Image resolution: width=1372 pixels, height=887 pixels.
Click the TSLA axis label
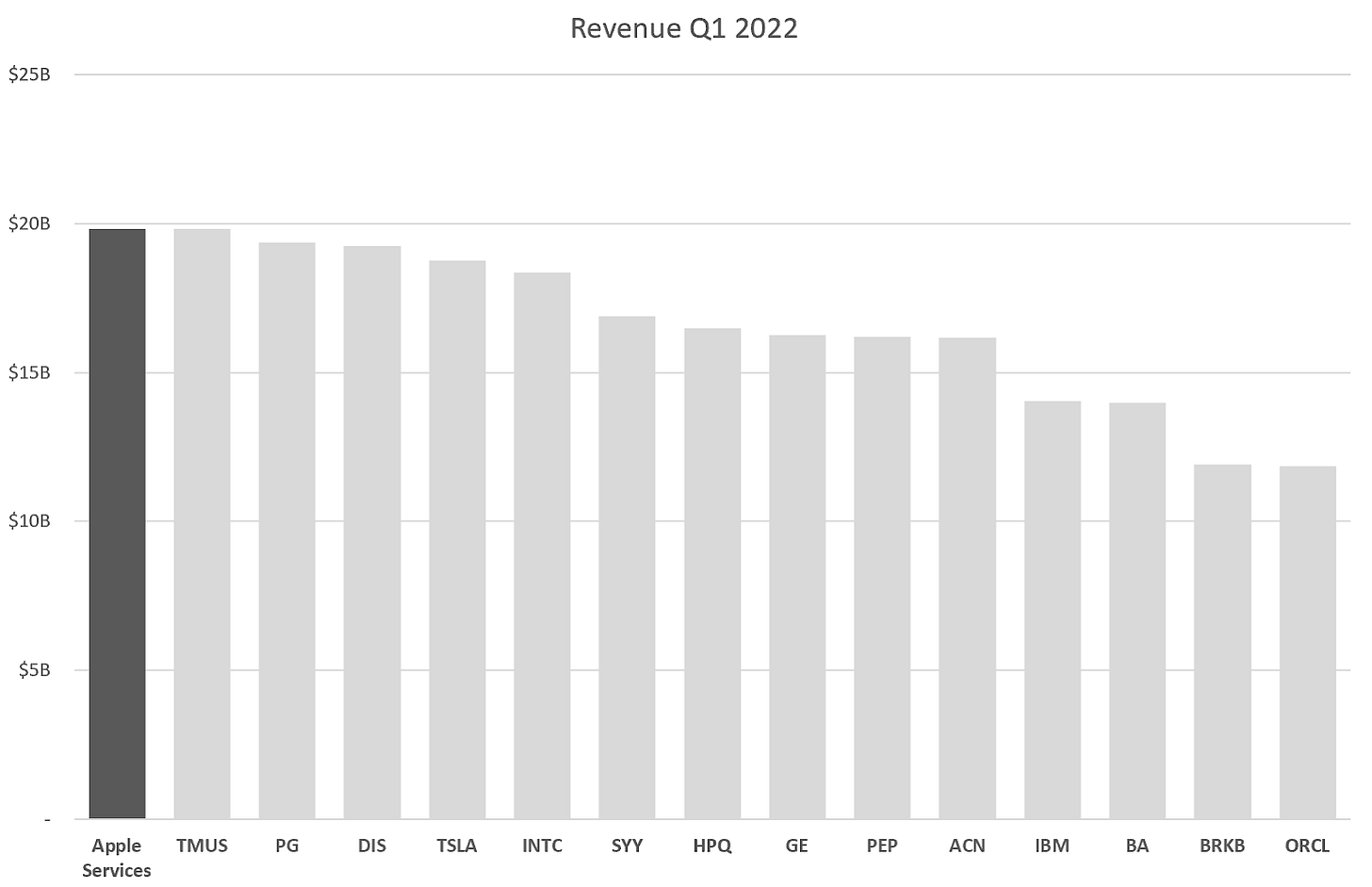tap(457, 846)
